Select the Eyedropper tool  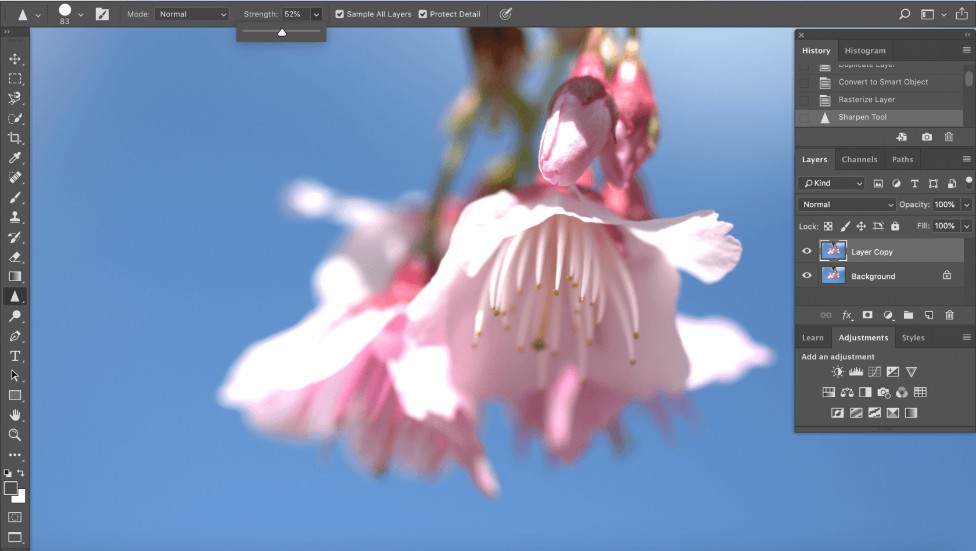pos(15,158)
